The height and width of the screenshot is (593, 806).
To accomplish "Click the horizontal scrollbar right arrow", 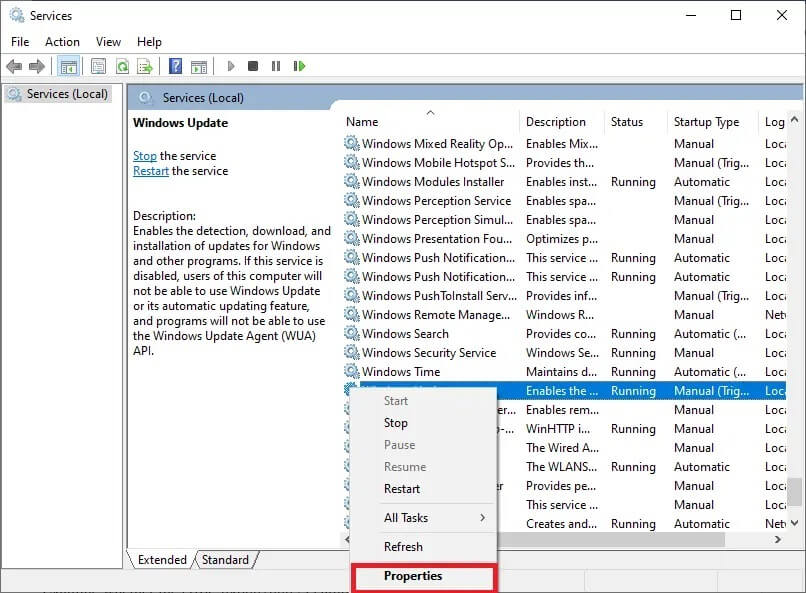I will click(778, 539).
